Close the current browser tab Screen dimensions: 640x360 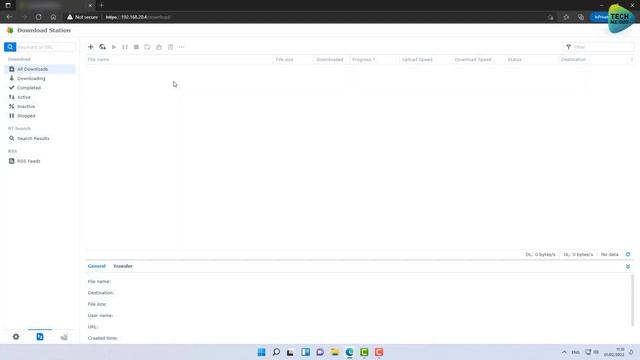[90, 5]
